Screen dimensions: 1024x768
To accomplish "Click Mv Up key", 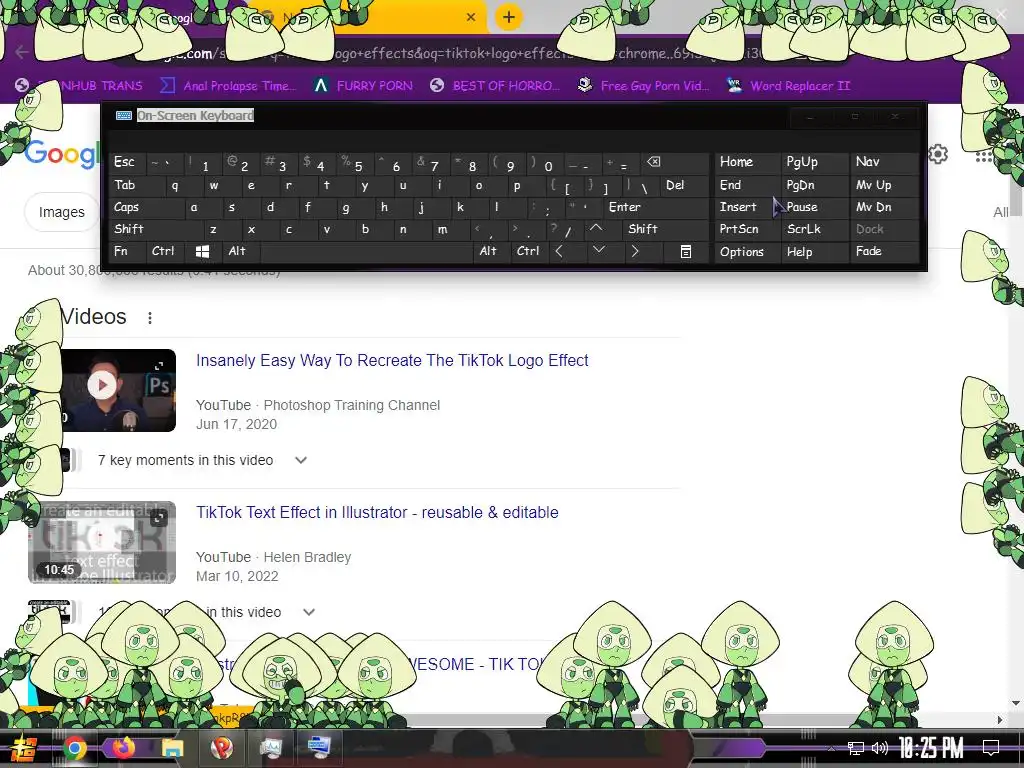I will (885, 185).
